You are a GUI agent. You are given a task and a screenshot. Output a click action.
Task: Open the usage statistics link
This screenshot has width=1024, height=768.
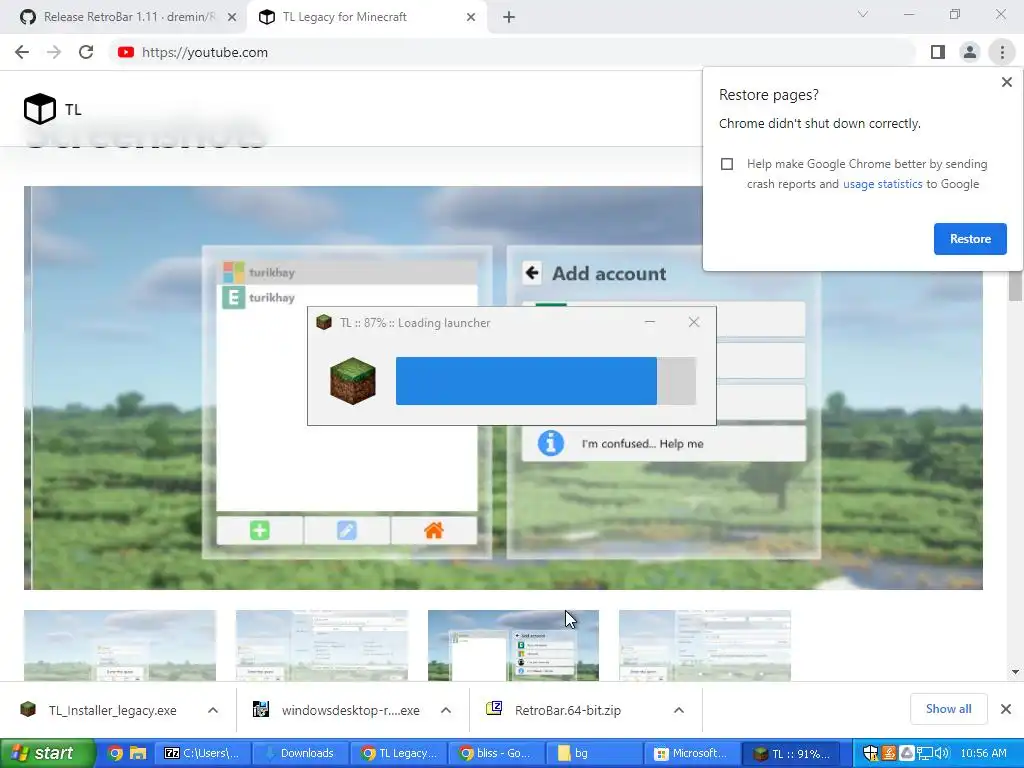tap(882, 184)
